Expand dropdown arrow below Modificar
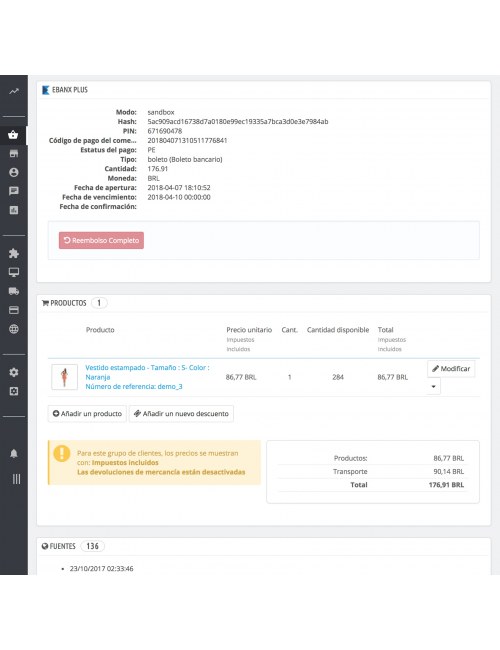Image resolution: width=500 pixels, height=650 pixels. point(434,386)
